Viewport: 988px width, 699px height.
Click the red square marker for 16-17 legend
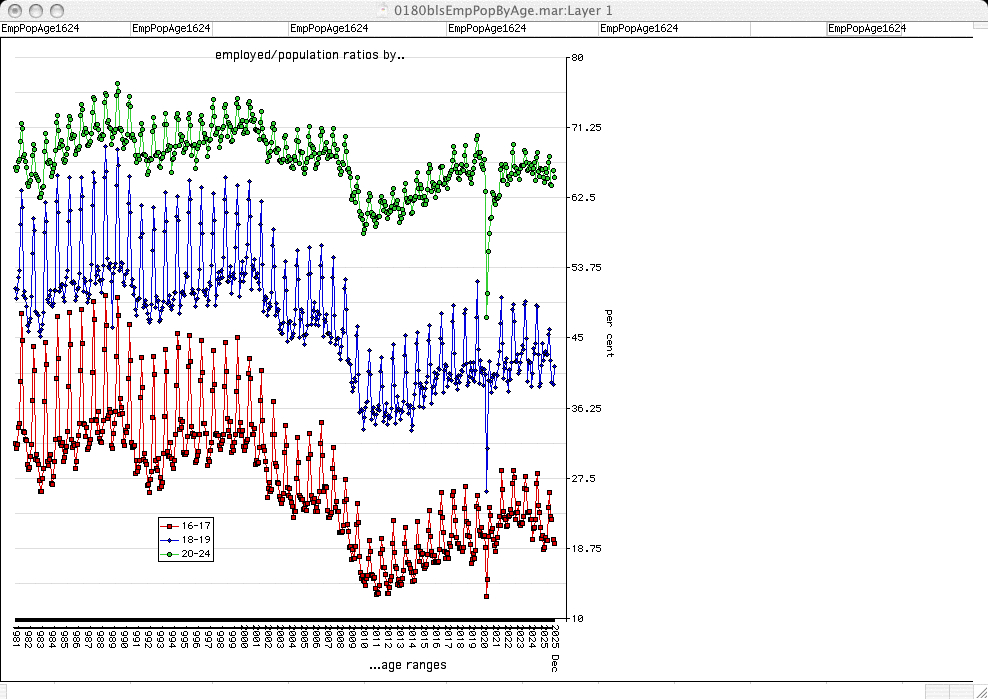171,525
